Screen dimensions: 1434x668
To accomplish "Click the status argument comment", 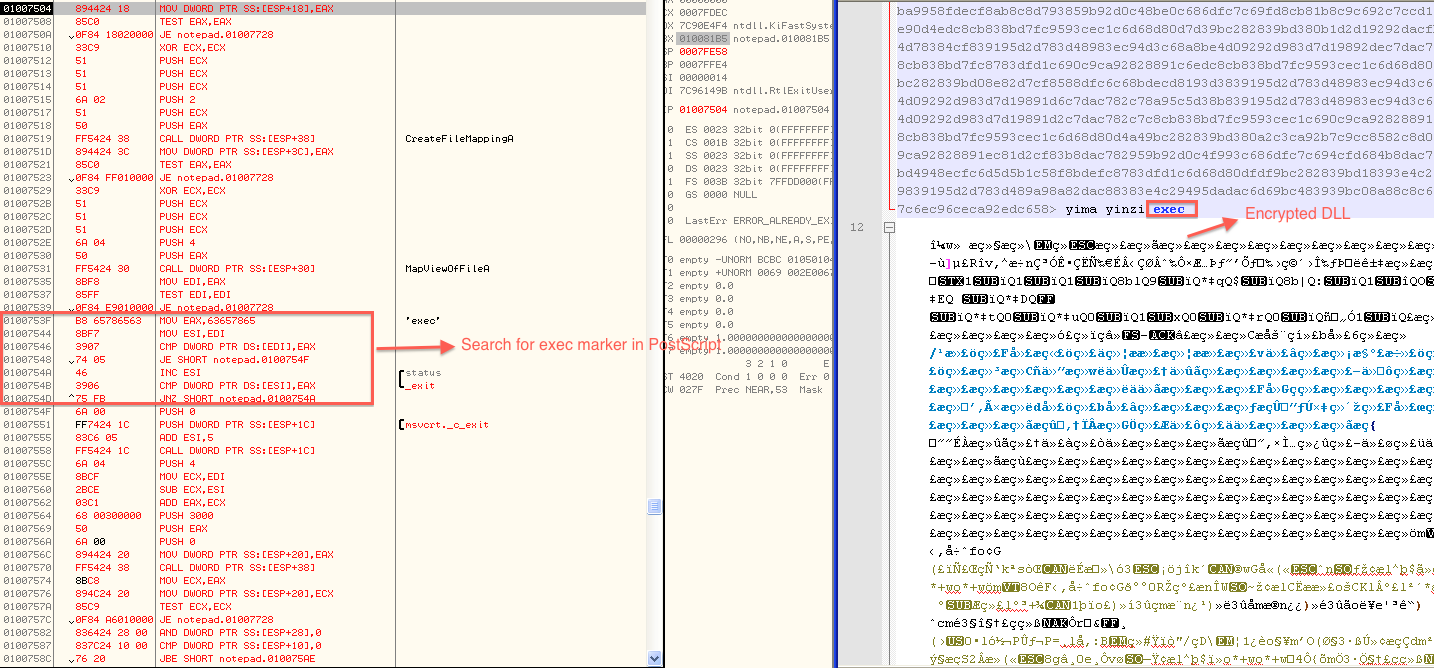I will point(423,372).
